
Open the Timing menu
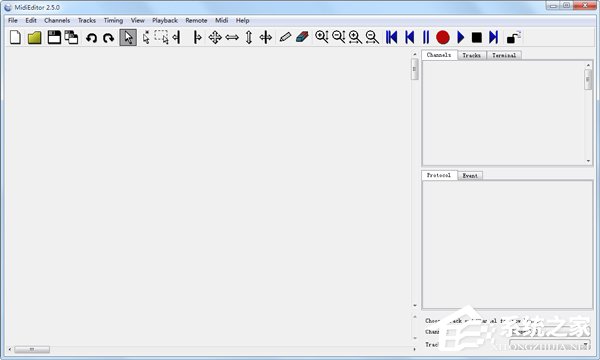113,20
